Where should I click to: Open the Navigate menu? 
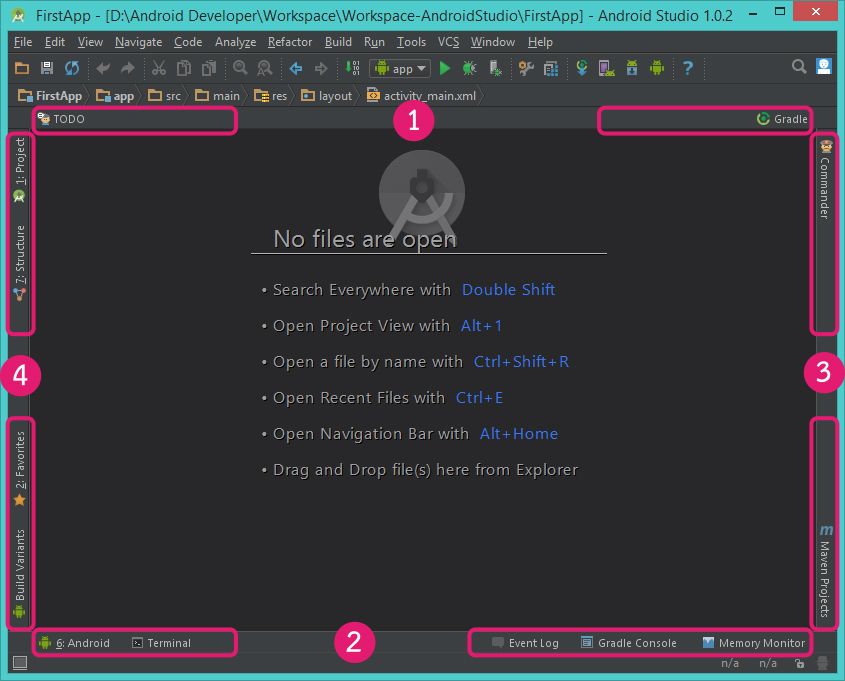pyautogui.click(x=138, y=42)
